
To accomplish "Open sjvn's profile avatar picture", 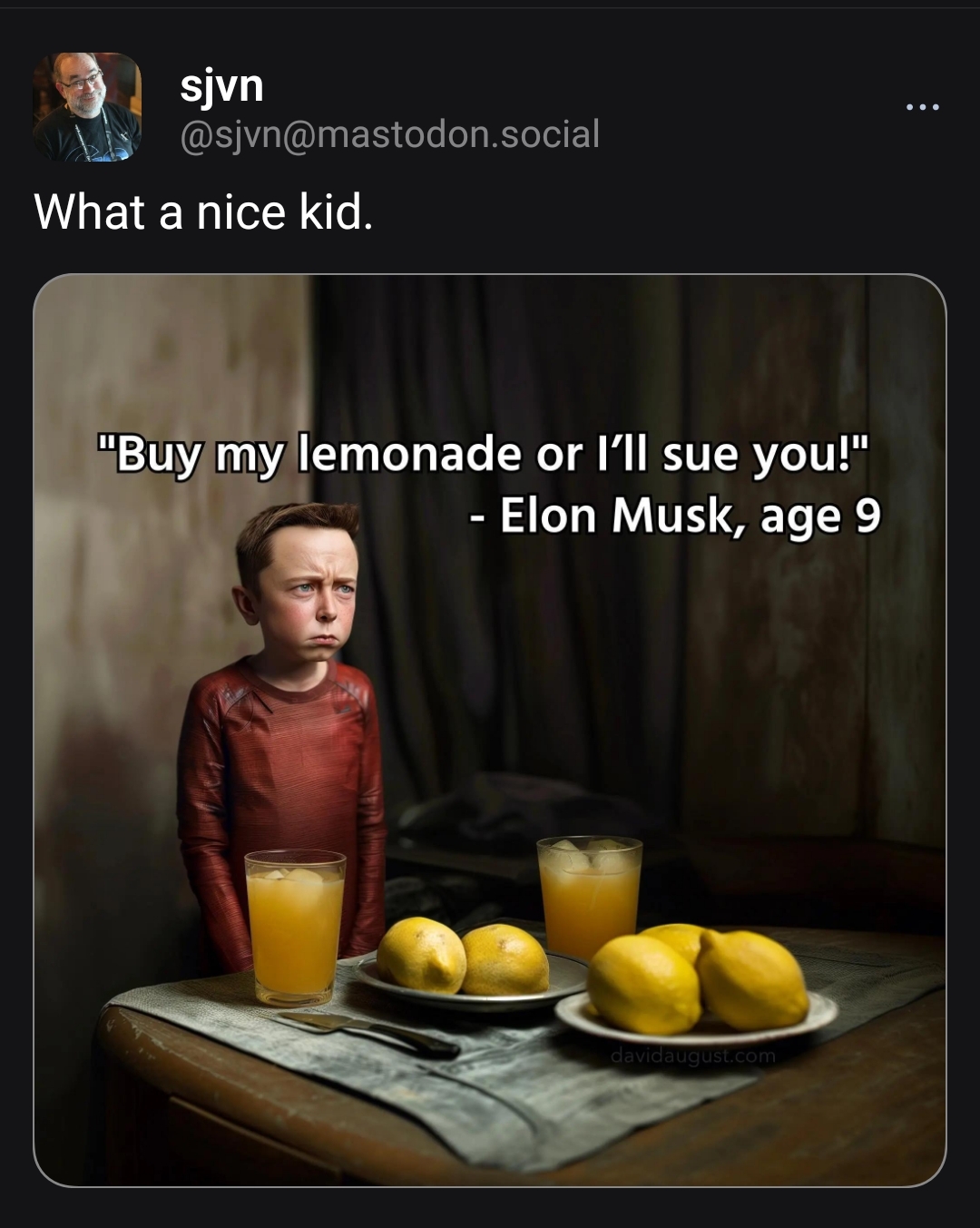I will (x=87, y=107).
